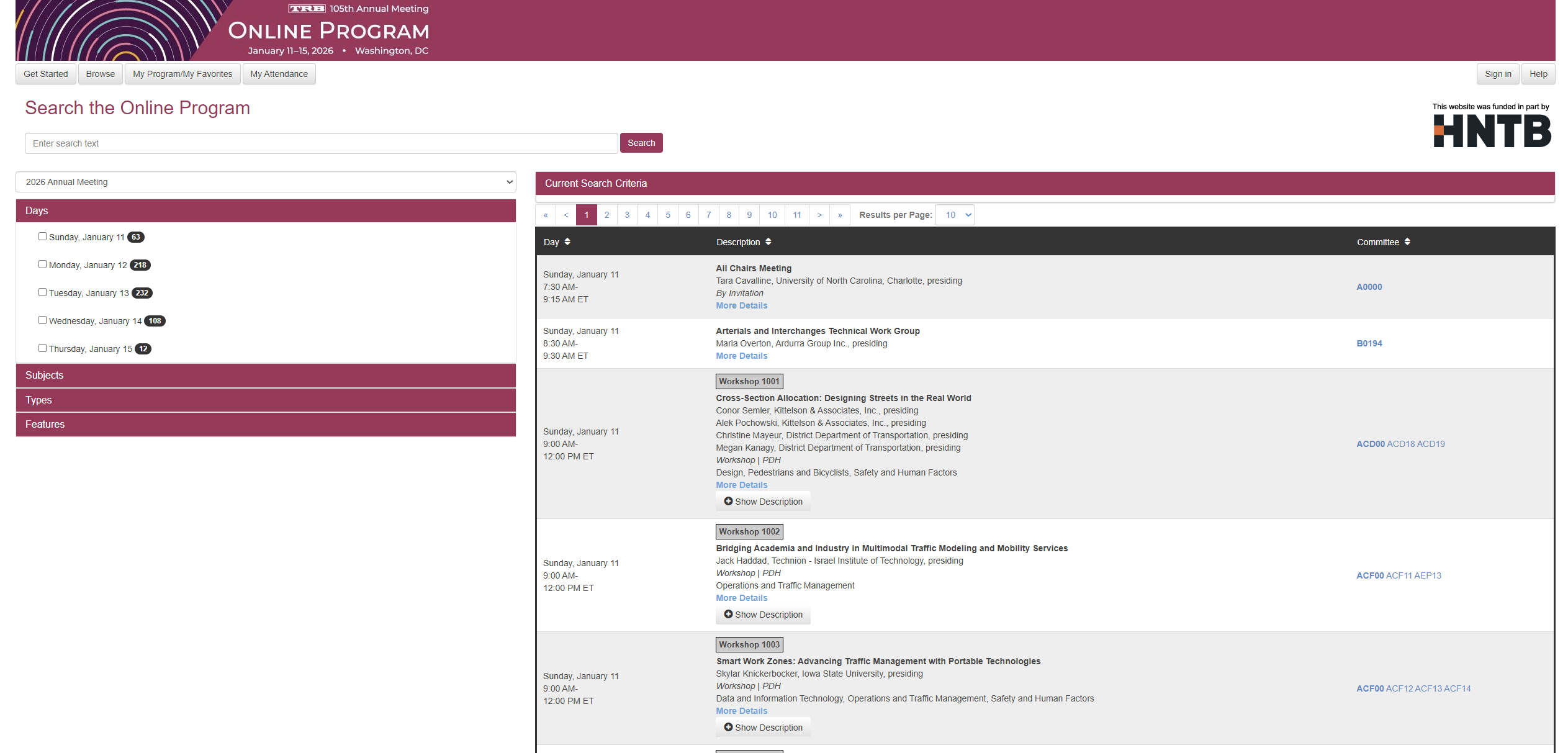This screenshot has width=1568, height=753.
Task: Expand the Subjects filter section
Action: pos(266,375)
